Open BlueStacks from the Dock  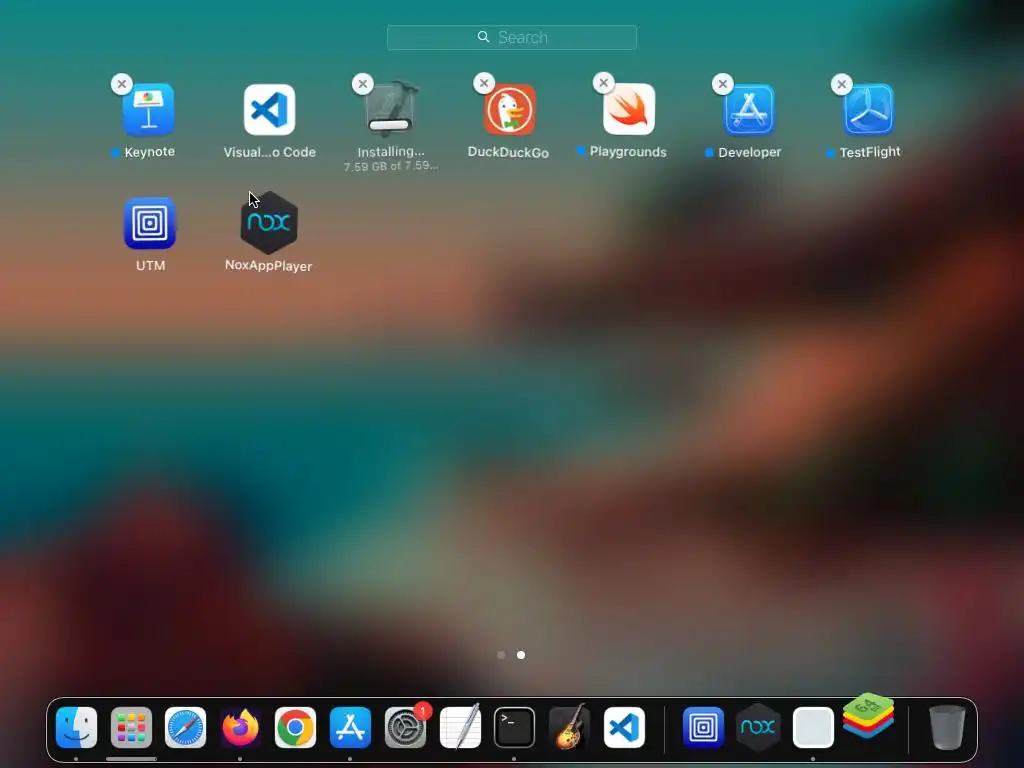(868, 716)
